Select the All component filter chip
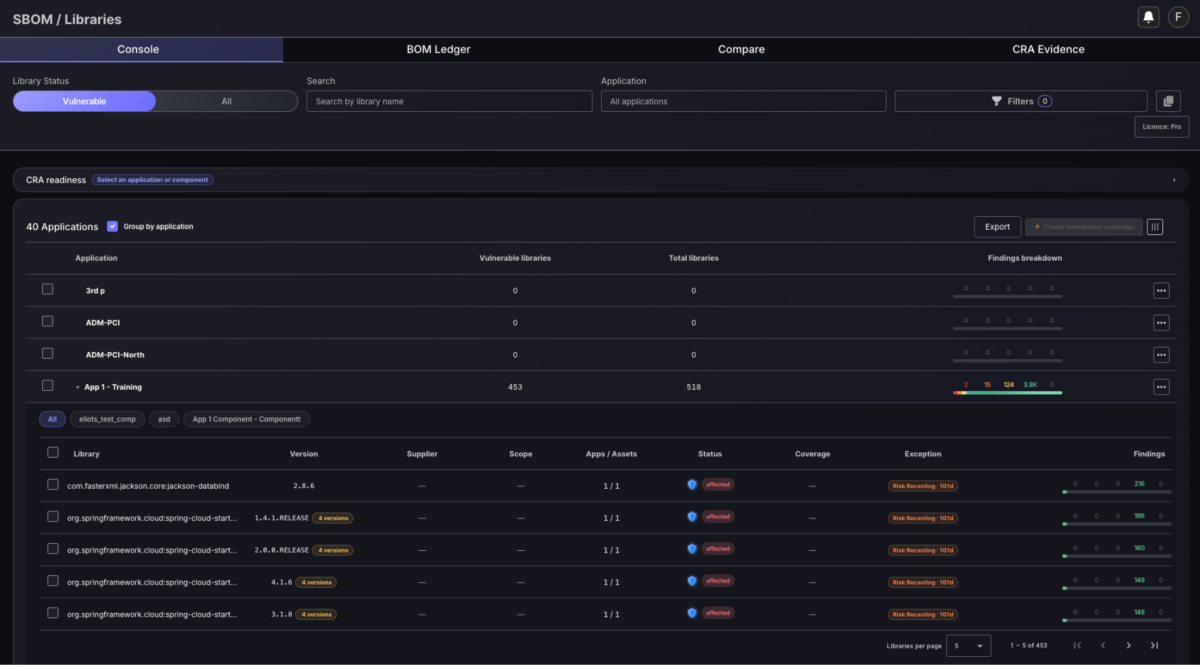Image resolution: width=1200 pixels, height=665 pixels. 52,419
